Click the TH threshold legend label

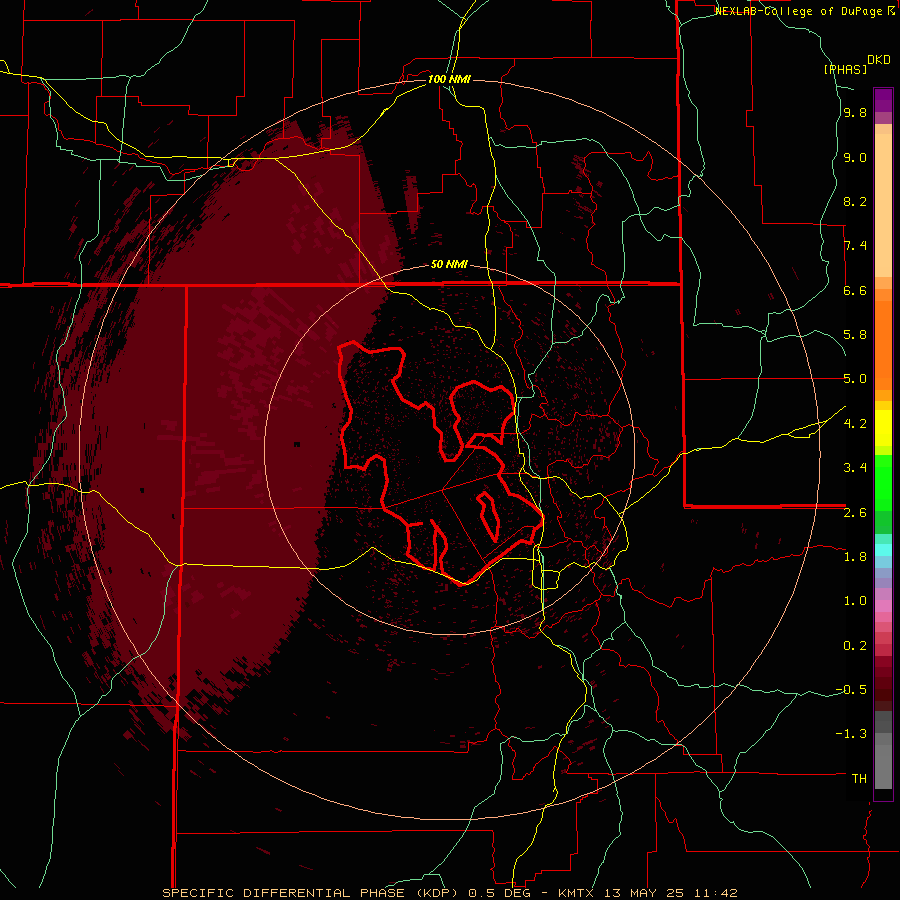click(859, 779)
